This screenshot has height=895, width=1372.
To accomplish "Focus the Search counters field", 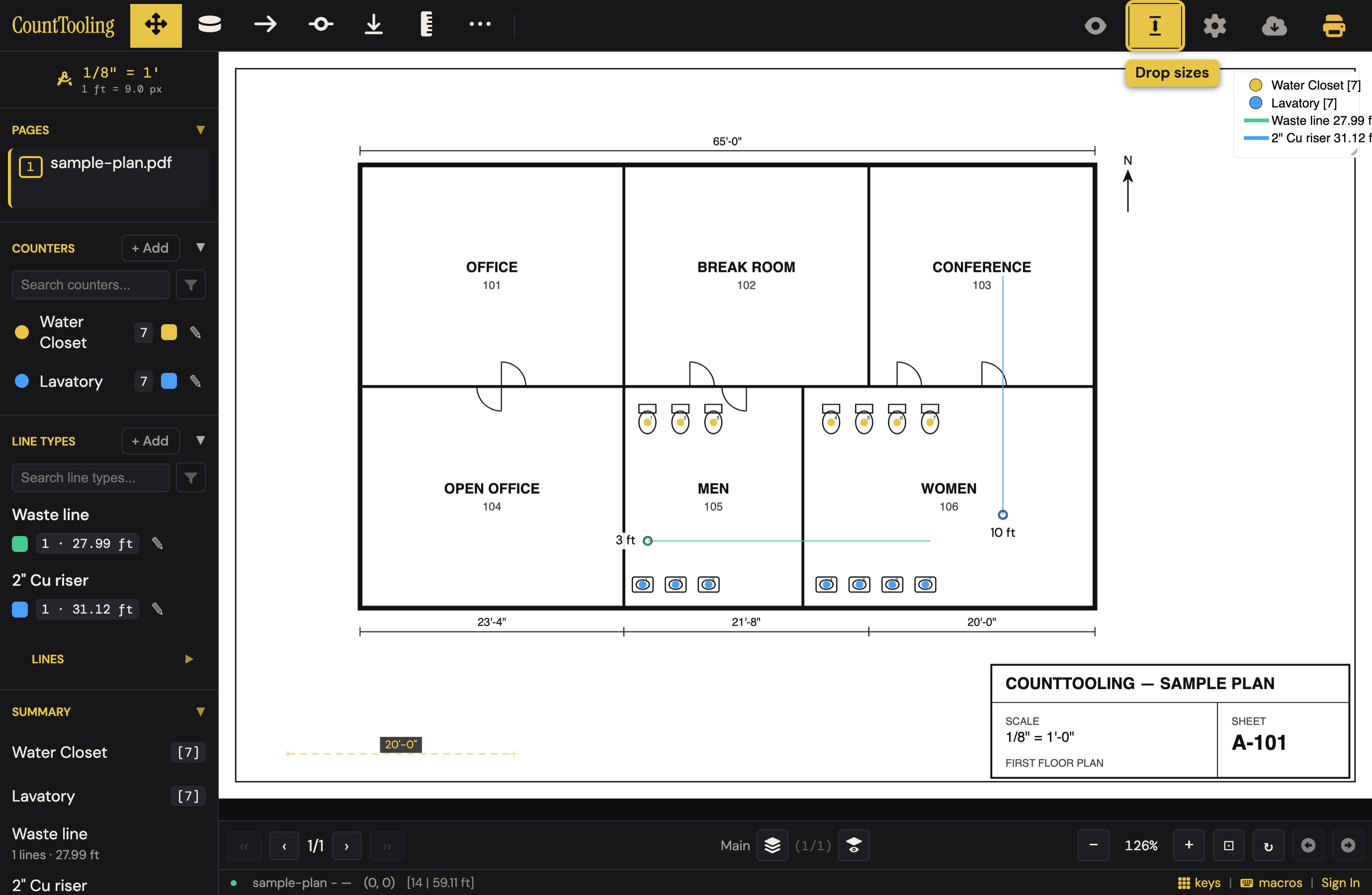I will pyautogui.click(x=91, y=285).
